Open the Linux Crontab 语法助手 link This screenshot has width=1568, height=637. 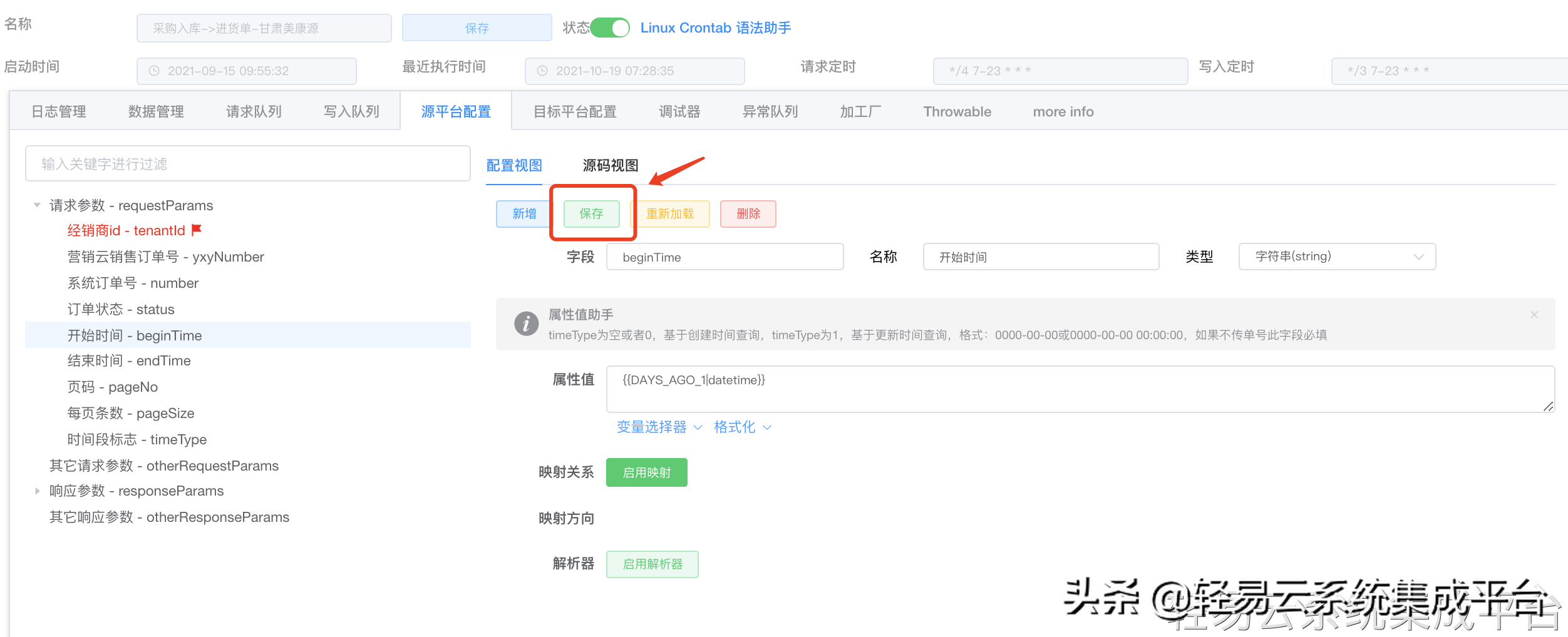click(716, 28)
